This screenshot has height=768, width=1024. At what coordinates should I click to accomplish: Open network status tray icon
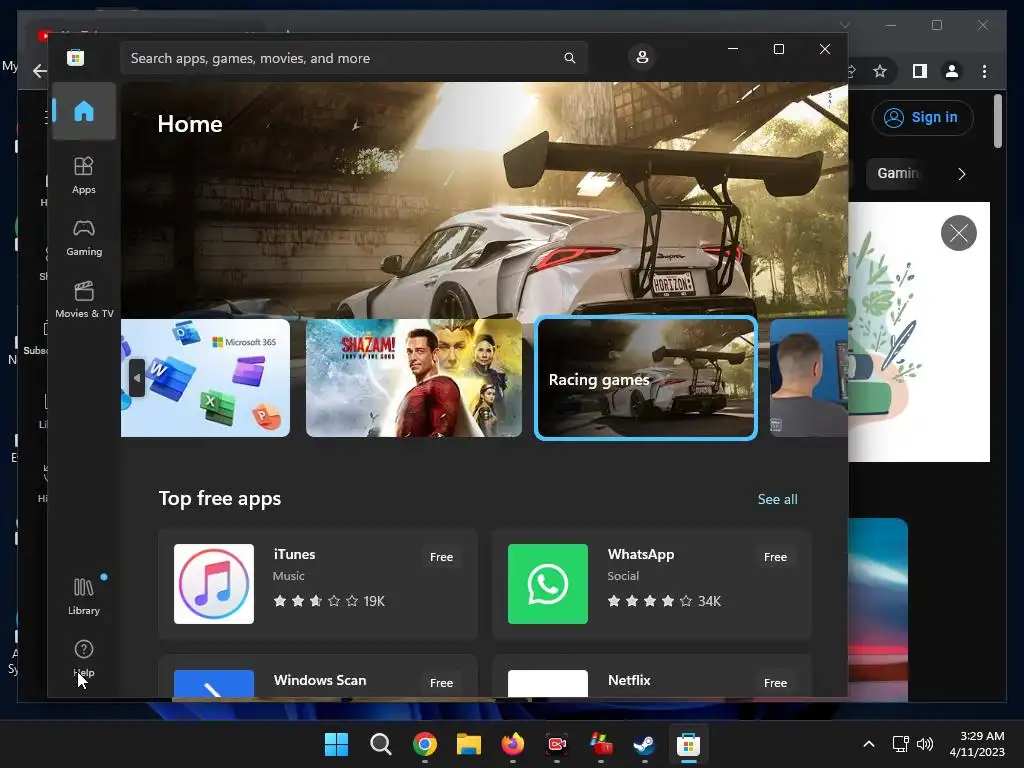(901, 744)
